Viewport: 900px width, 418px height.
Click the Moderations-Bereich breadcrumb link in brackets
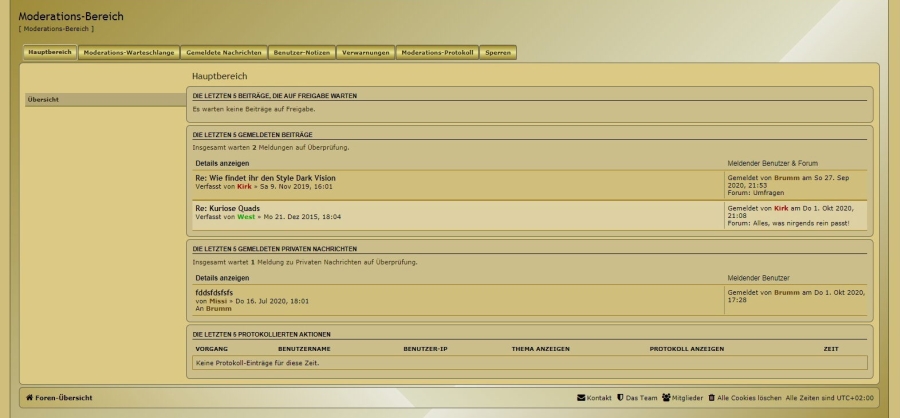[56, 28]
